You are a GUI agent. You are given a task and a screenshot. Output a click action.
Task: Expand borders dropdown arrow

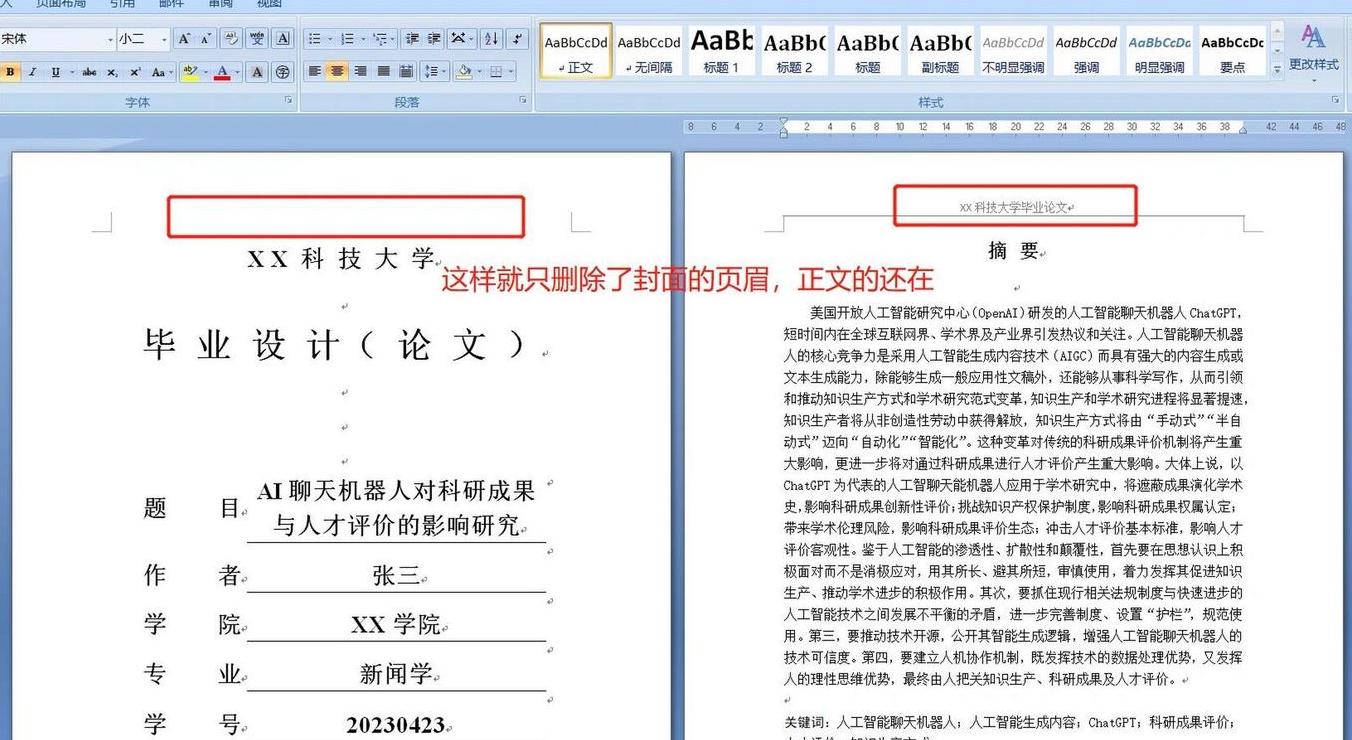coord(509,72)
